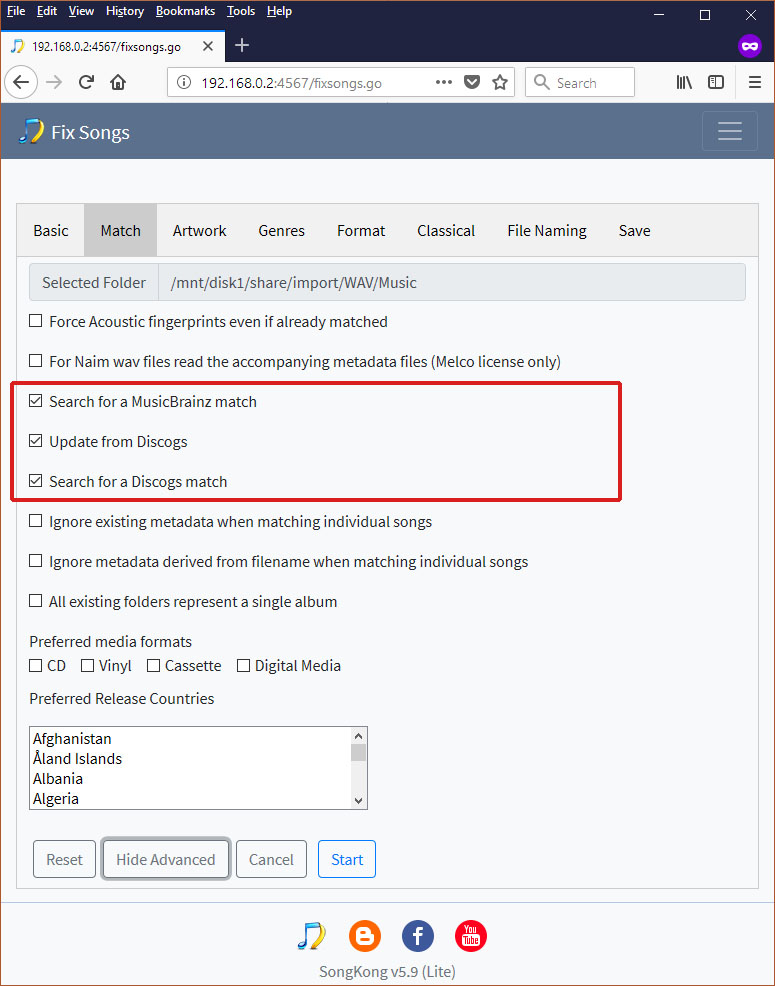775x986 pixels.
Task: Show site information icon in address bar
Action: [x=184, y=82]
